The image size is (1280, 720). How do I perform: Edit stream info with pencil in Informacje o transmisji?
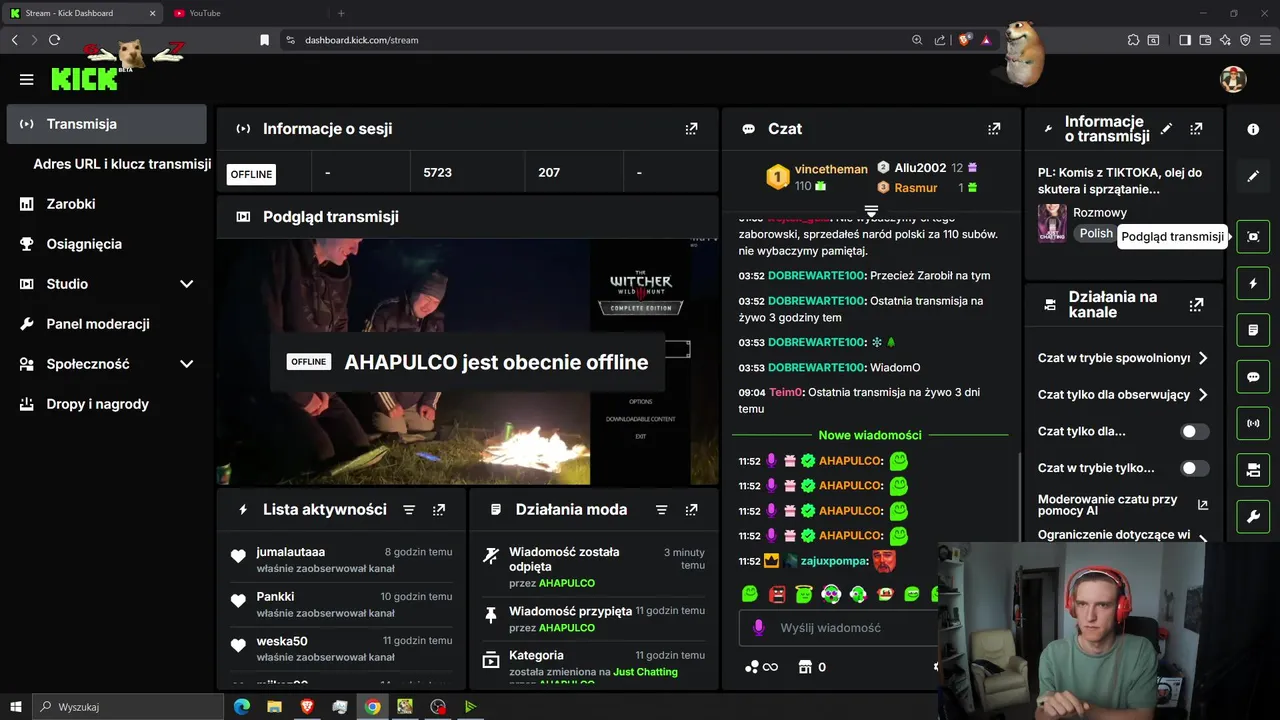[1166, 129]
